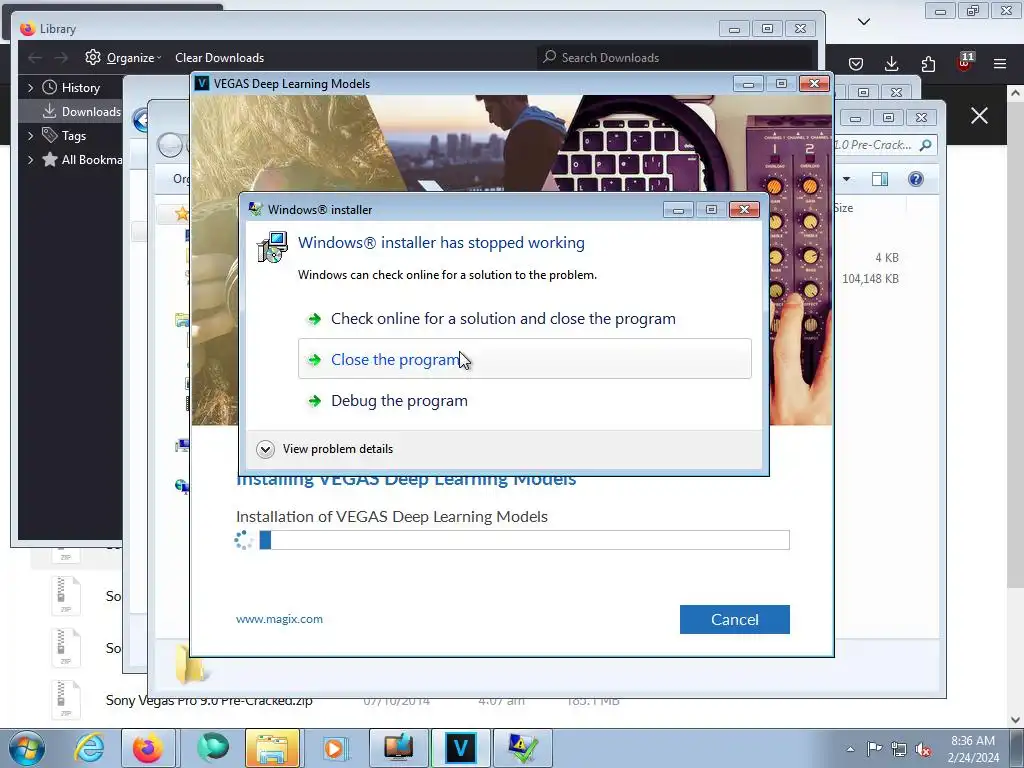Click the installation progress bar
Image resolution: width=1024 pixels, height=768 pixels.
point(524,540)
